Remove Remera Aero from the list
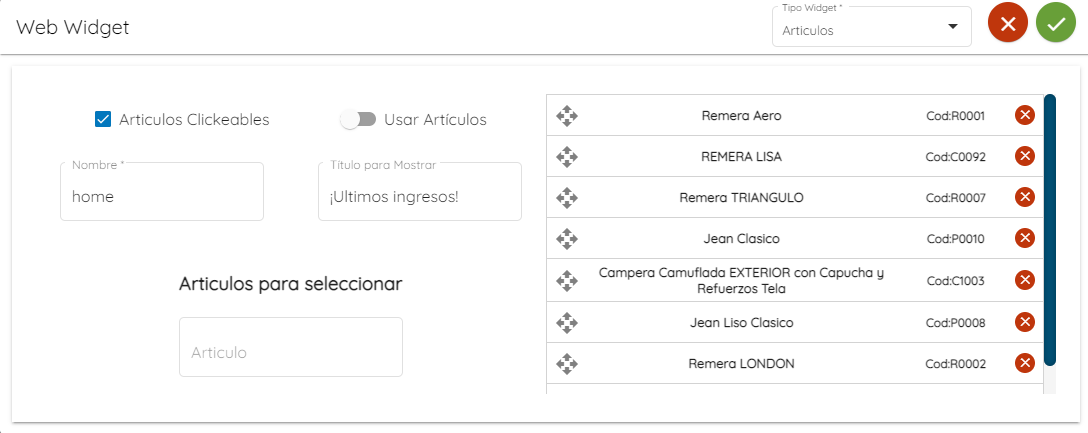 tap(1025, 115)
